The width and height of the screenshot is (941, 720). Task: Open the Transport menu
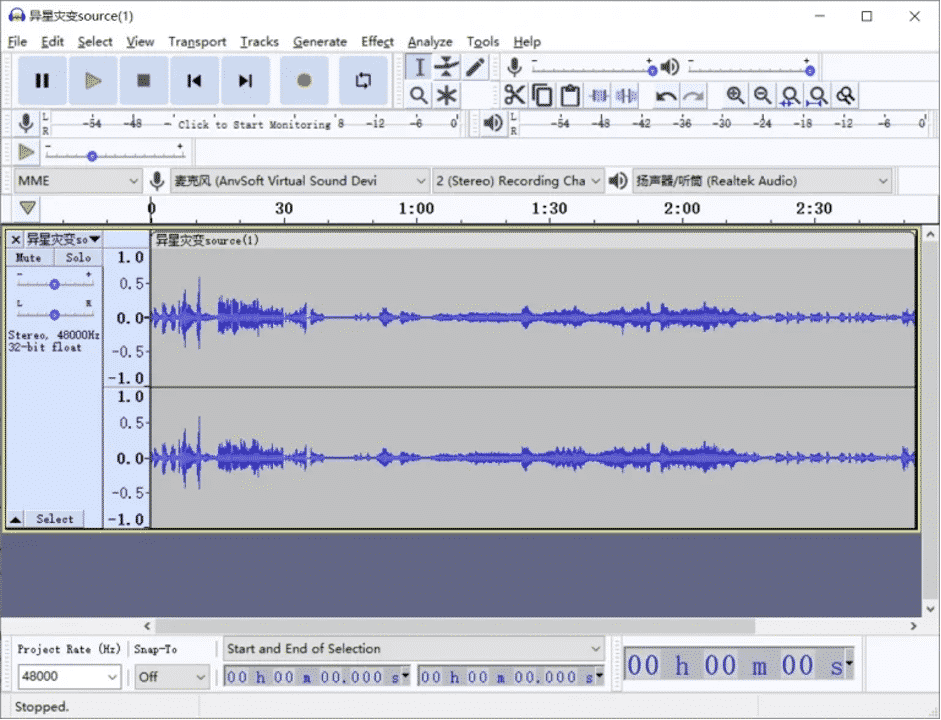click(x=197, y=42)
